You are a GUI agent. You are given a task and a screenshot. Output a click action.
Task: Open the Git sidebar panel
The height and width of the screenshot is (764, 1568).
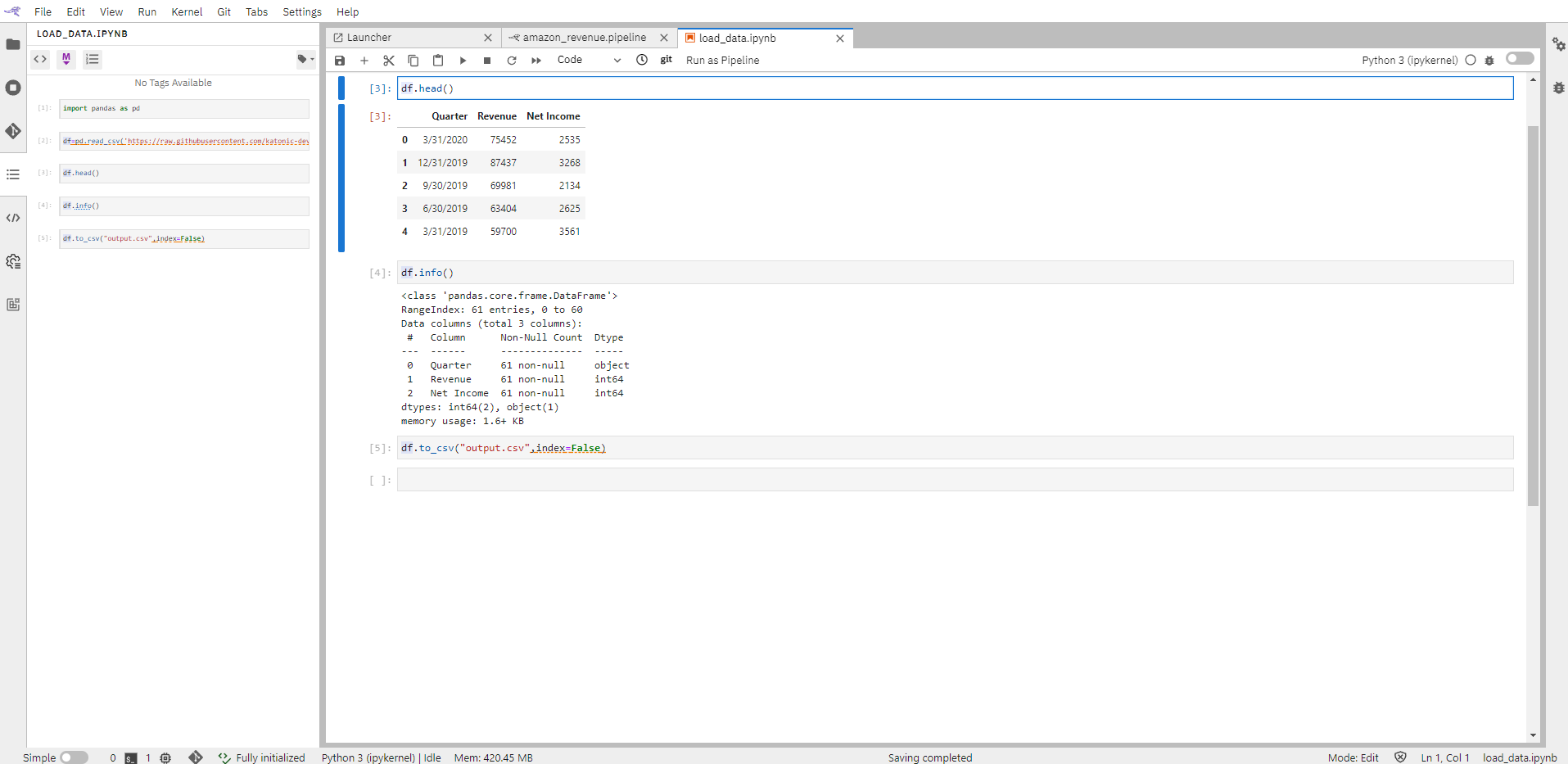click(13, 131)
